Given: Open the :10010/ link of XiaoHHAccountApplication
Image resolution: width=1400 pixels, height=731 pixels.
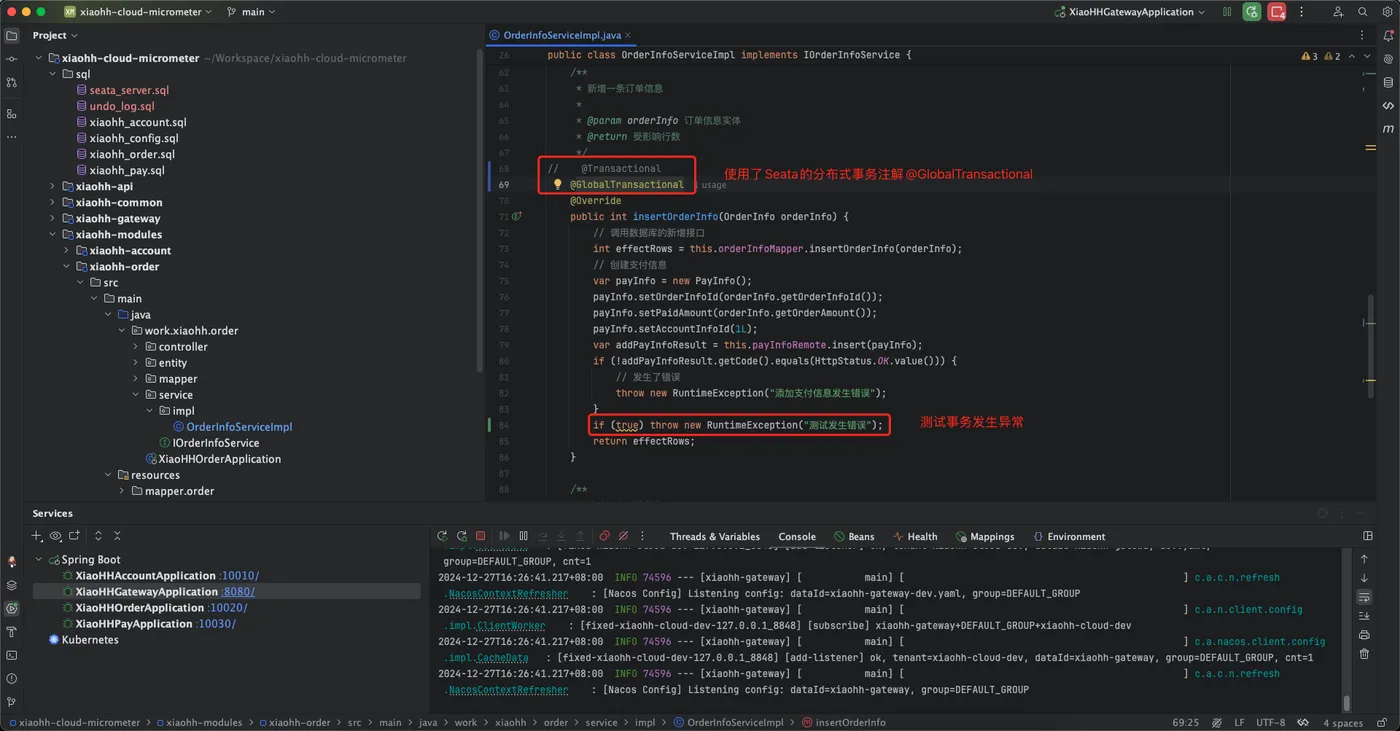Looking at the screenshot, I should (239, 576).
